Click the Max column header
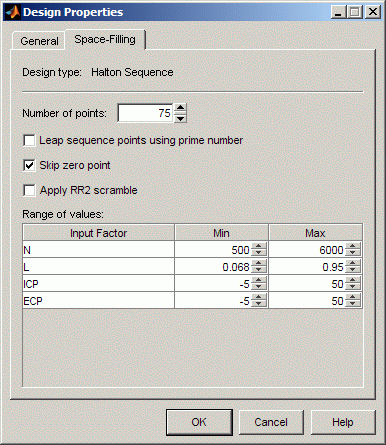The width and height of the screenshot is (386, 445). 315,233
